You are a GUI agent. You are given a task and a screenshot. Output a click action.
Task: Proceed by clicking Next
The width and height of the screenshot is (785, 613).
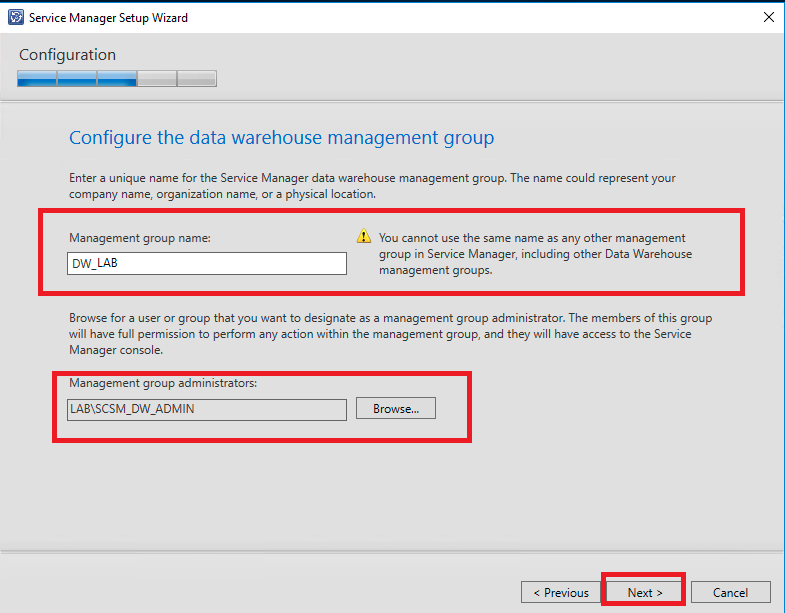point(644,592)
